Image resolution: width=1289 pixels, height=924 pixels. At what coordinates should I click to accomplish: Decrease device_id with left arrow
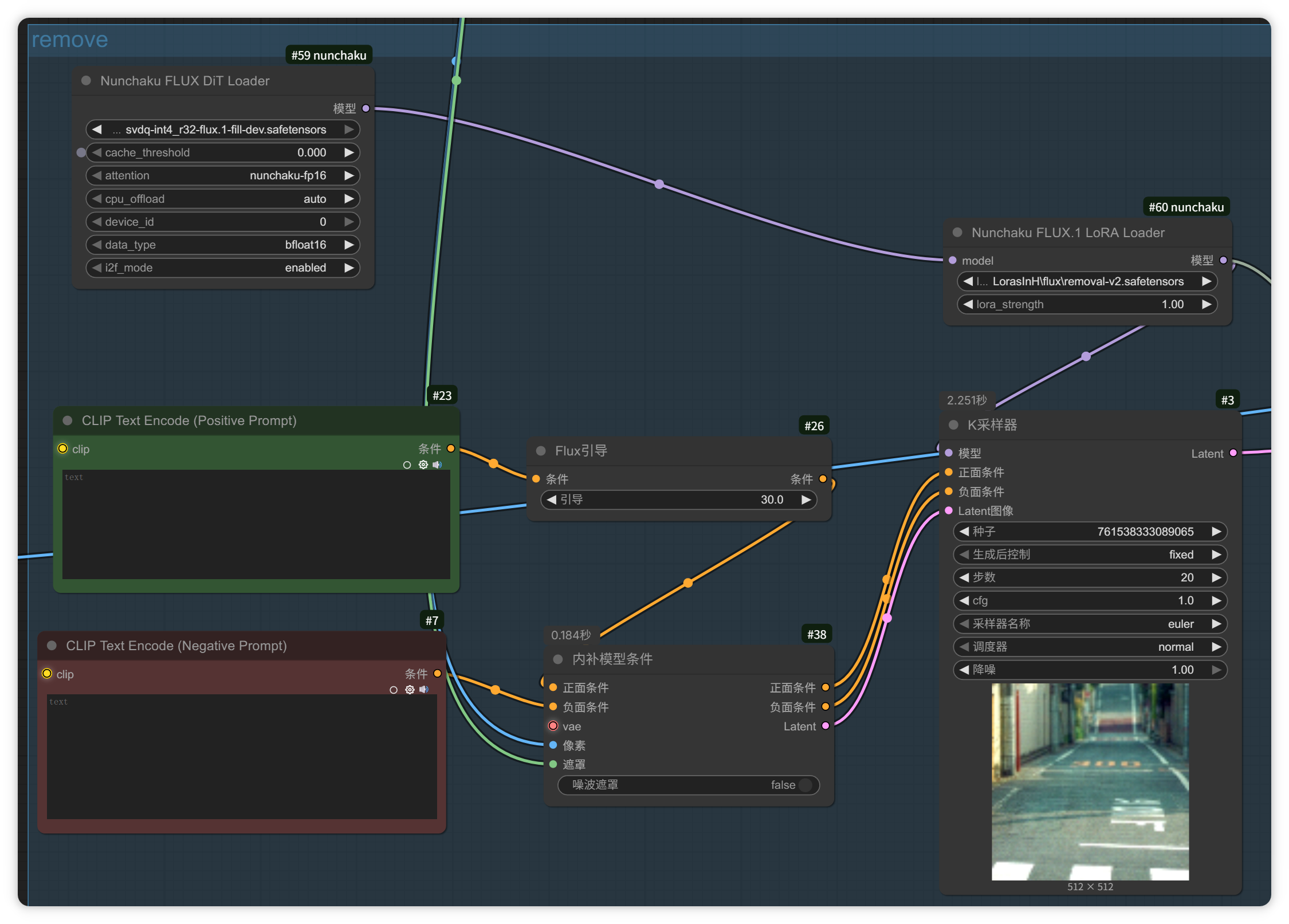pos(97,222)
